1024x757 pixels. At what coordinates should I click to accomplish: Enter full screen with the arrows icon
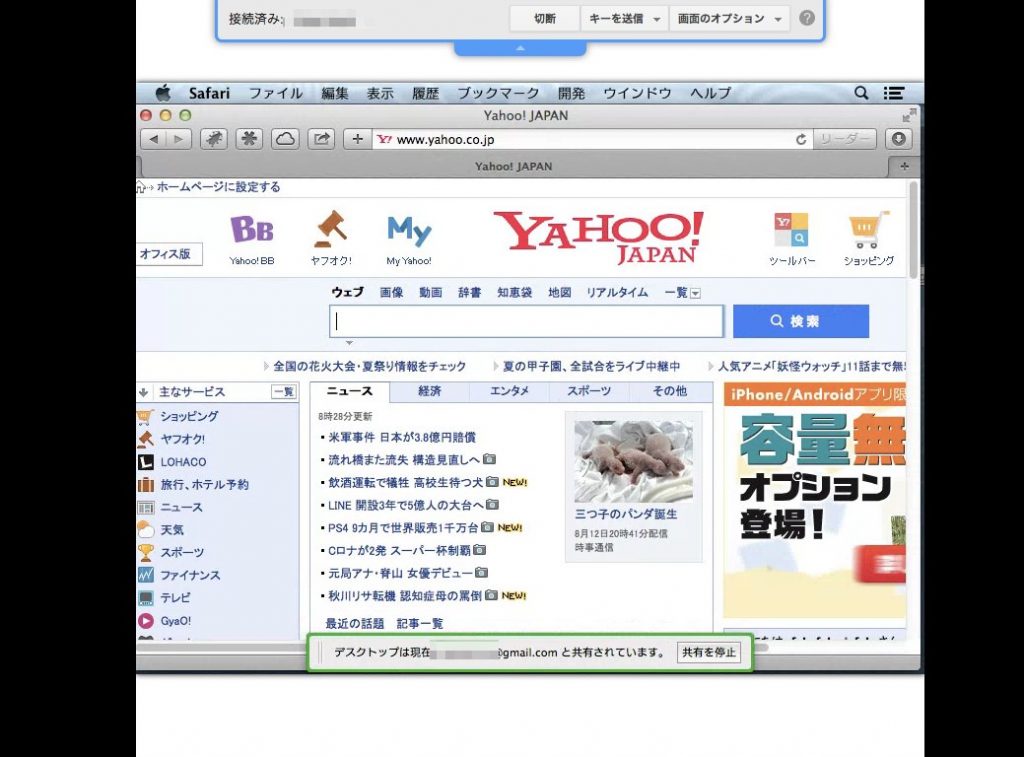point(909,116)
